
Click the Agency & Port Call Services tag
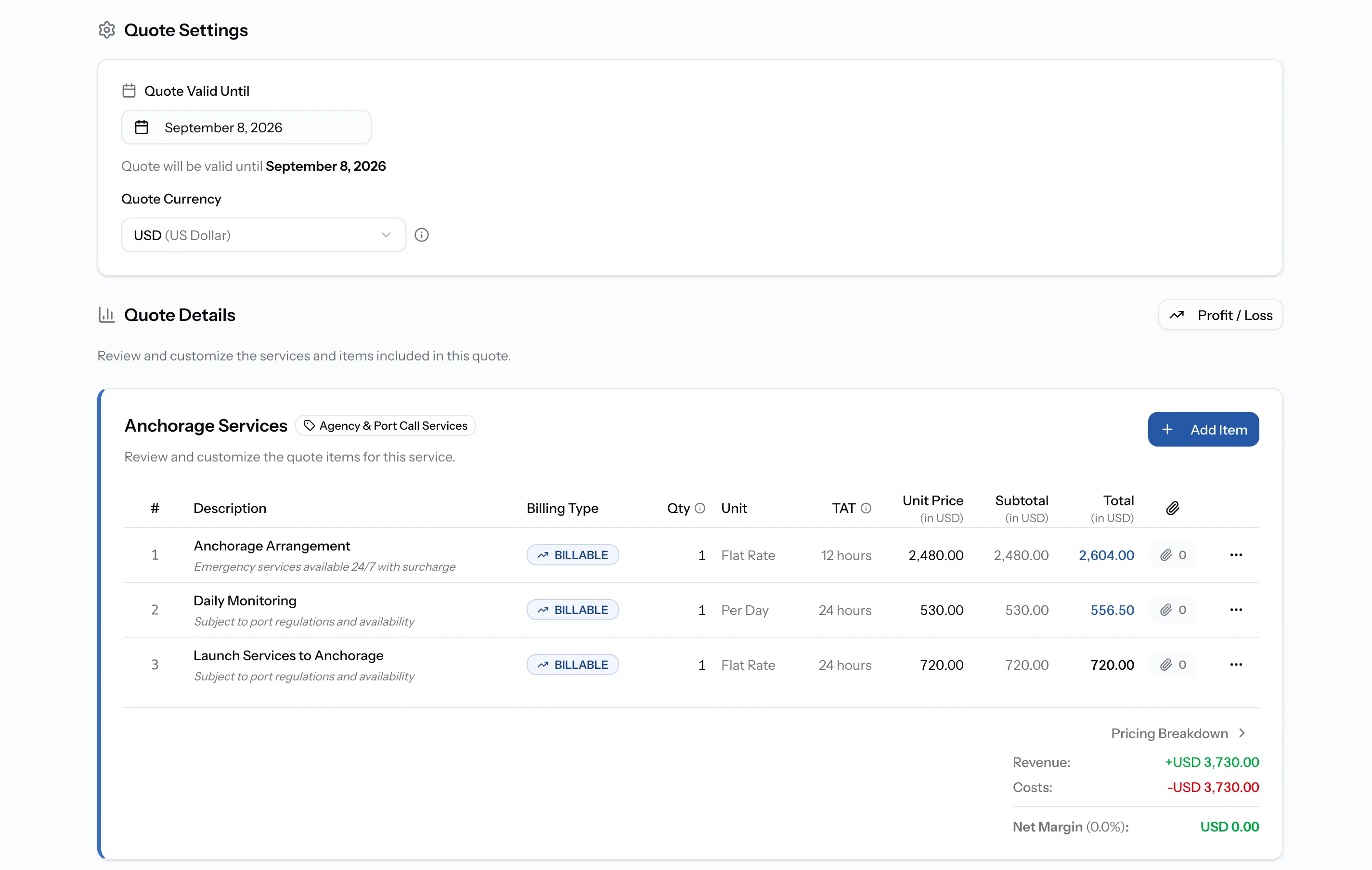tap(386, 425)
